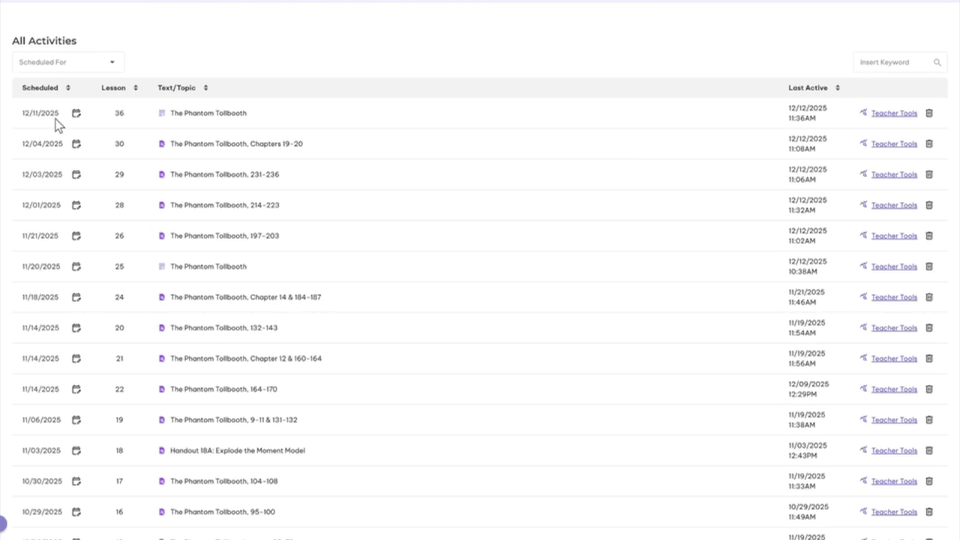Open Teacher Tools for Lesson 30

pyautogui.click(x=894, y=144)
